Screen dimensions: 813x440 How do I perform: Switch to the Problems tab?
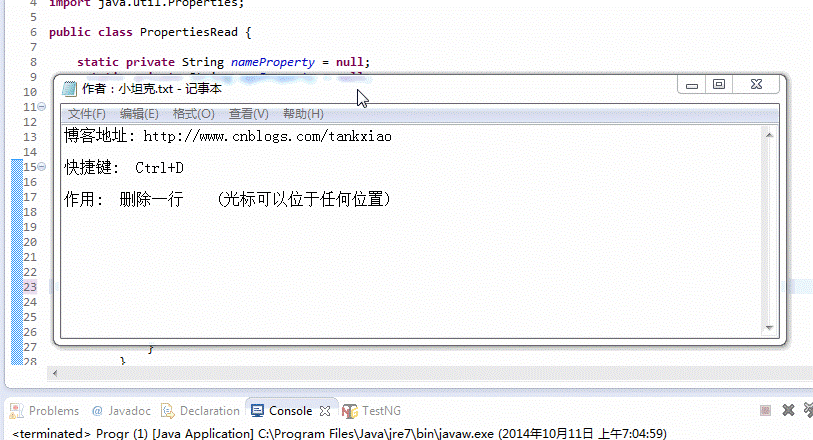(x=45, y=411)
